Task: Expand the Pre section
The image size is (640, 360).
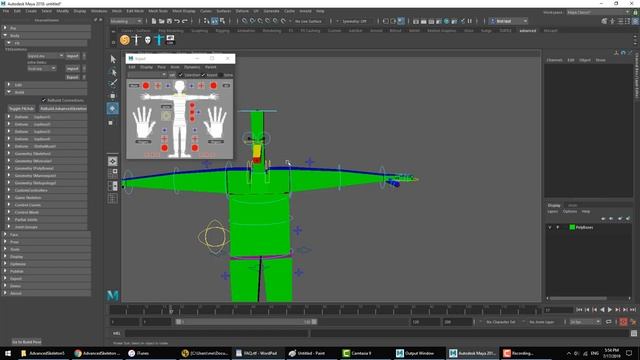Action: [x=5, y=28]
